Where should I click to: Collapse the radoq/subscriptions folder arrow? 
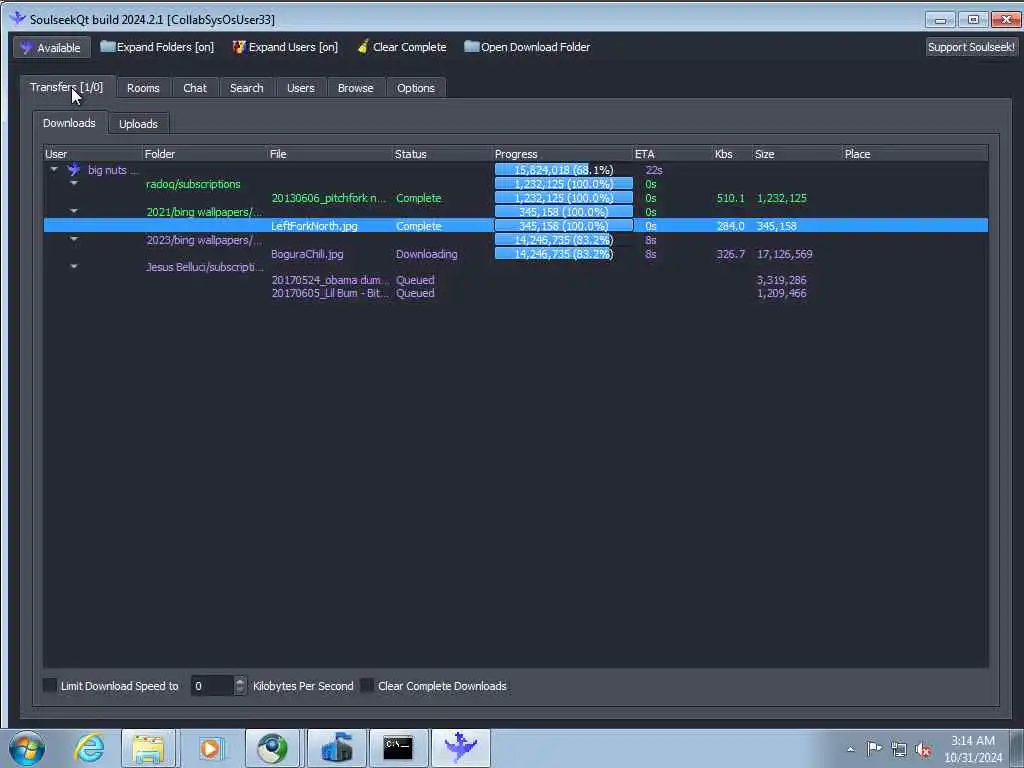74,184
